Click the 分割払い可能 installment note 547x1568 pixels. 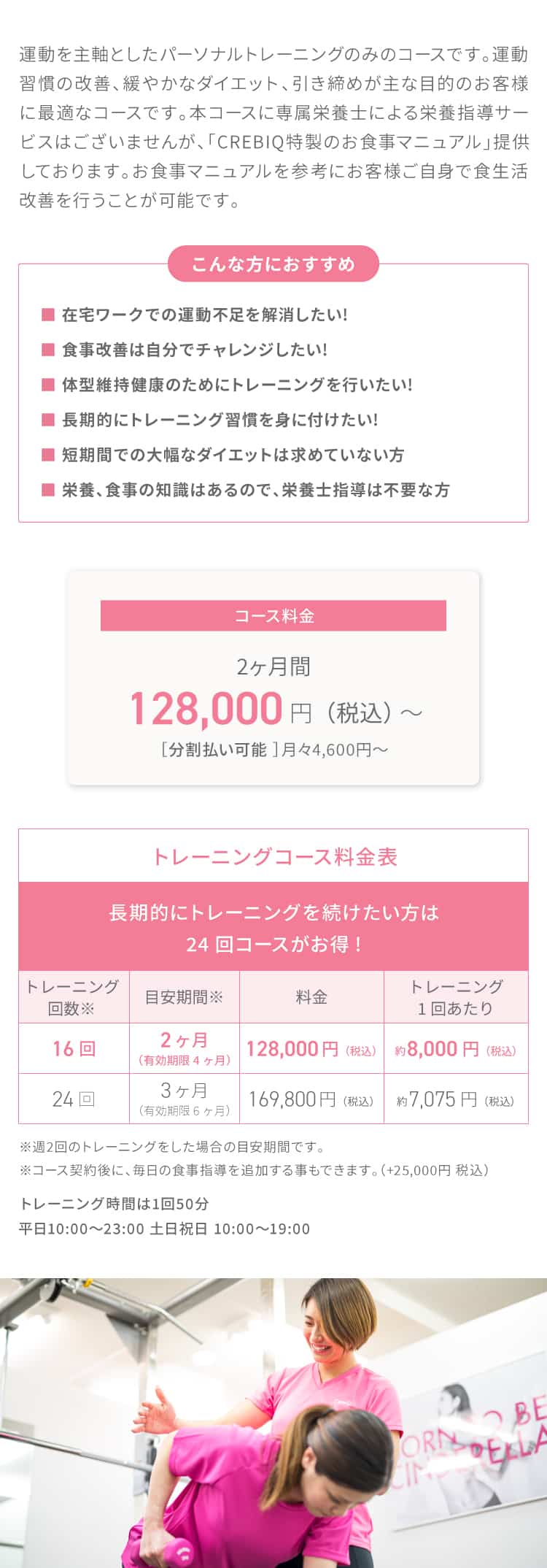click(273, 750)
